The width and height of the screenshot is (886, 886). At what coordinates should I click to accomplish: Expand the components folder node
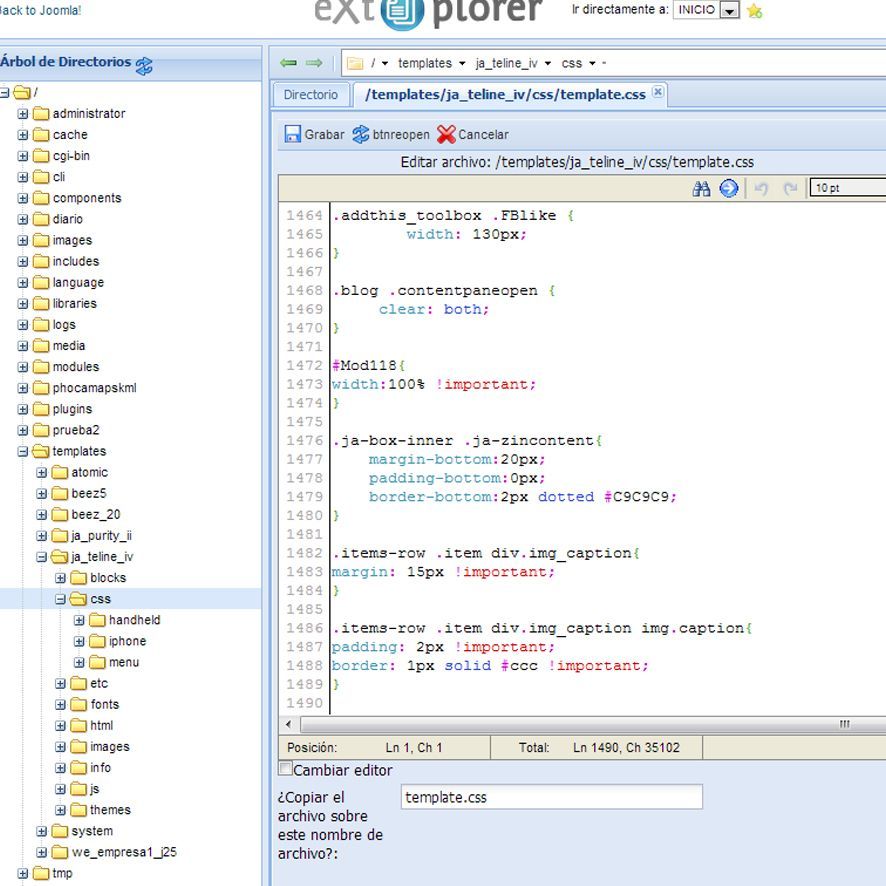(x=23, y=198)
